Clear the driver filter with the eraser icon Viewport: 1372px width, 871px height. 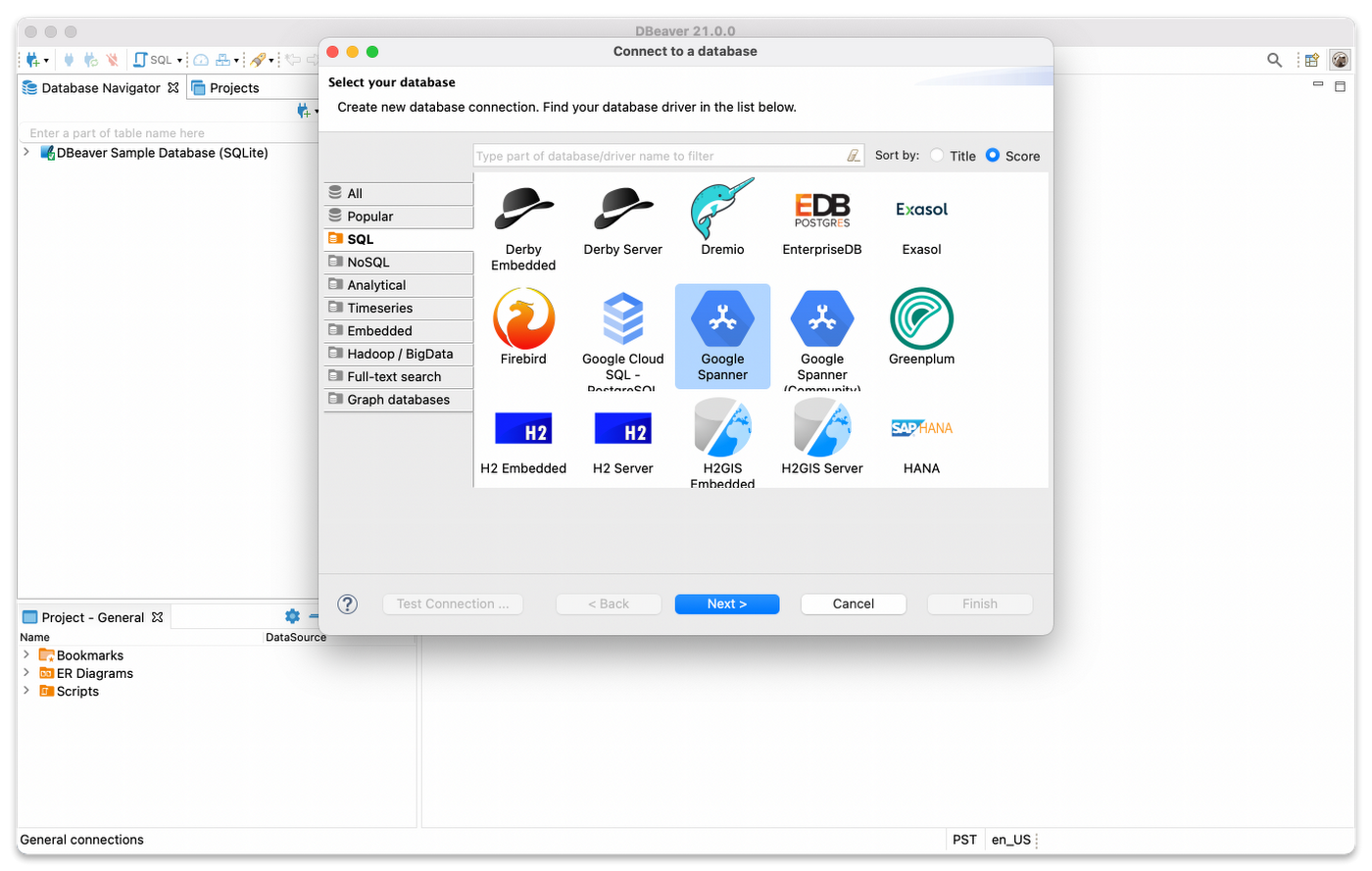coord(854,156)
